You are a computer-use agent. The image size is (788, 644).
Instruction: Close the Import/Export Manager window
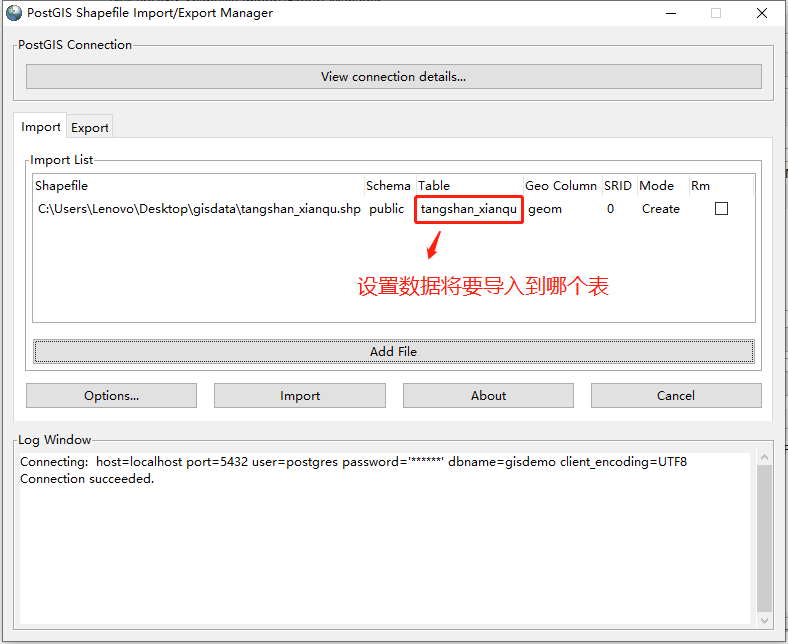click(762, 13)
